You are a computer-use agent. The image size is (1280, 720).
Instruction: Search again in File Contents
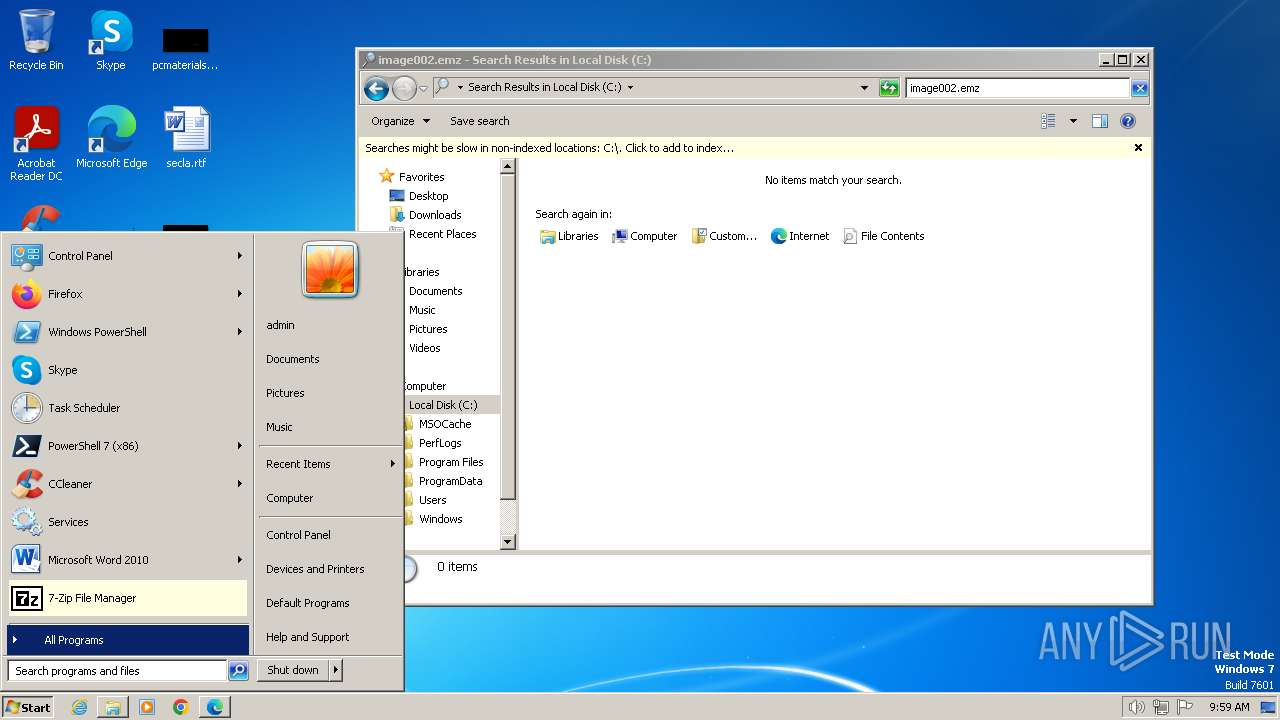(884, 236)
